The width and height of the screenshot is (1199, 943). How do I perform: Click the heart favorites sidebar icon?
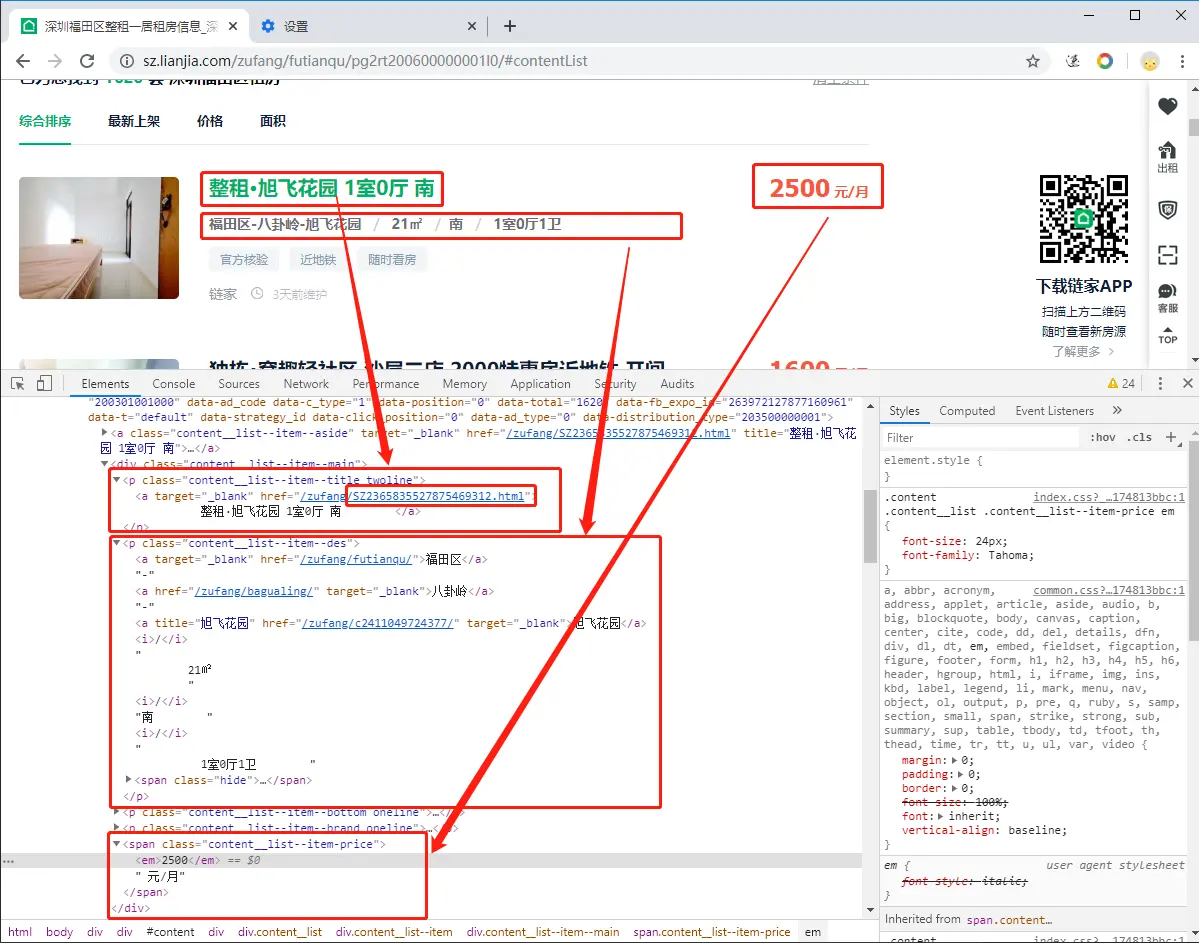(x=1167, y=106)
